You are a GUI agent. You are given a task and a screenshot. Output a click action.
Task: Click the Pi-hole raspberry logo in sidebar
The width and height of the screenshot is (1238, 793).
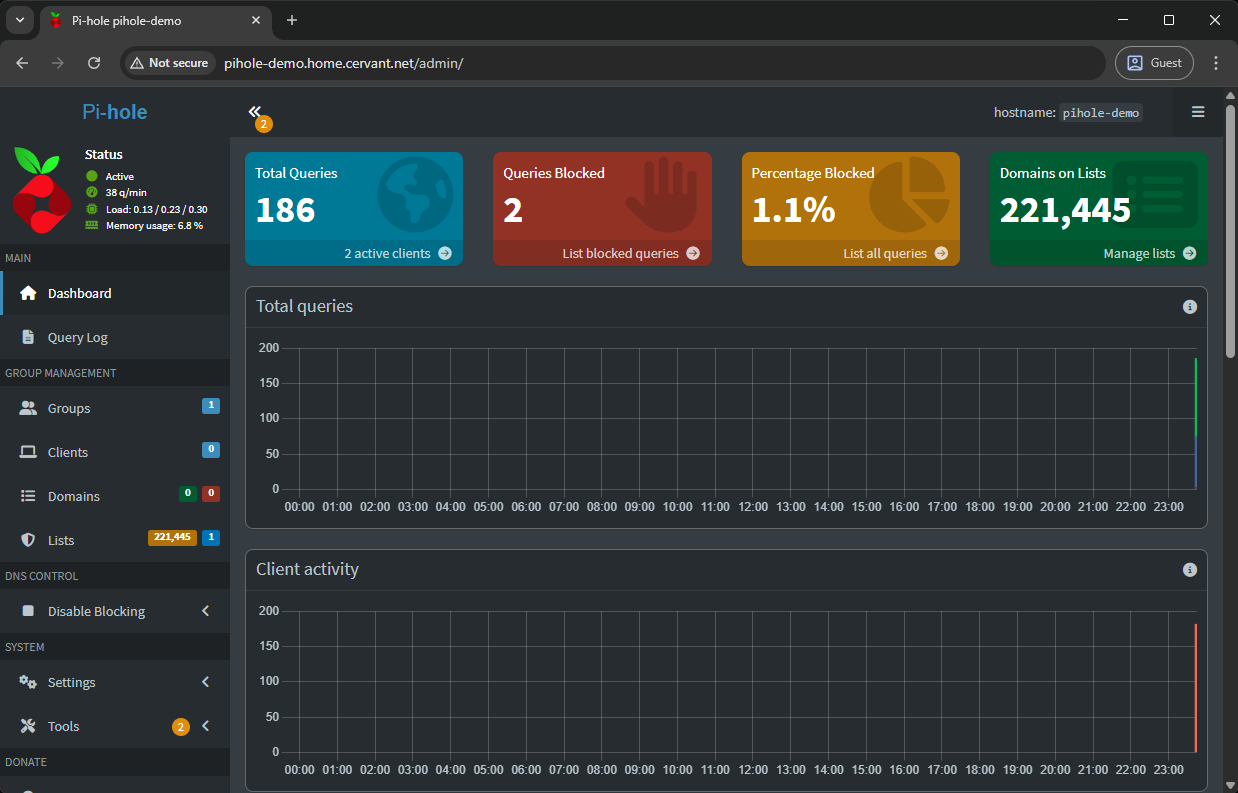coord(42,190)
